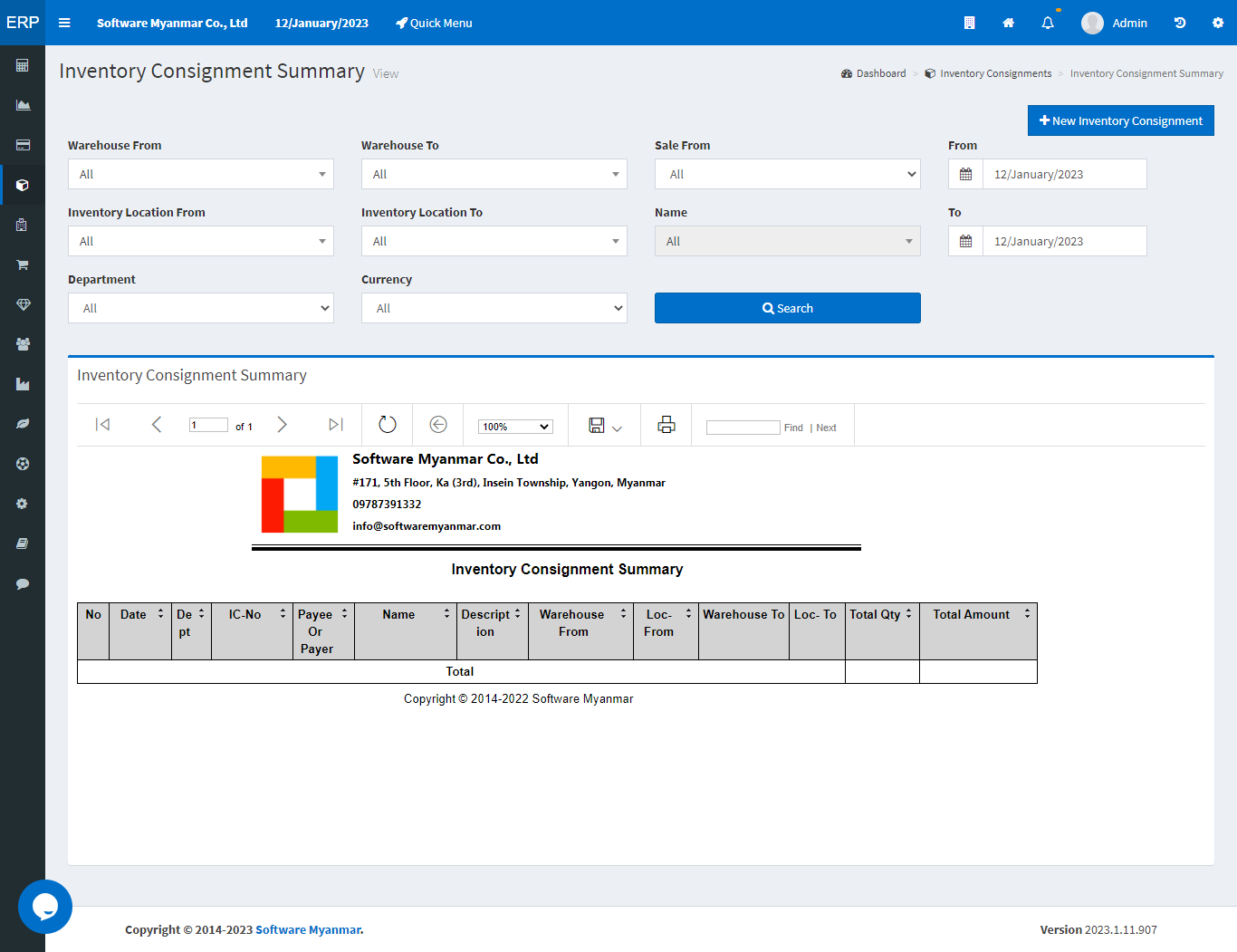
Task: Click the Next link in report toolbar
Action: coord(826,428)
